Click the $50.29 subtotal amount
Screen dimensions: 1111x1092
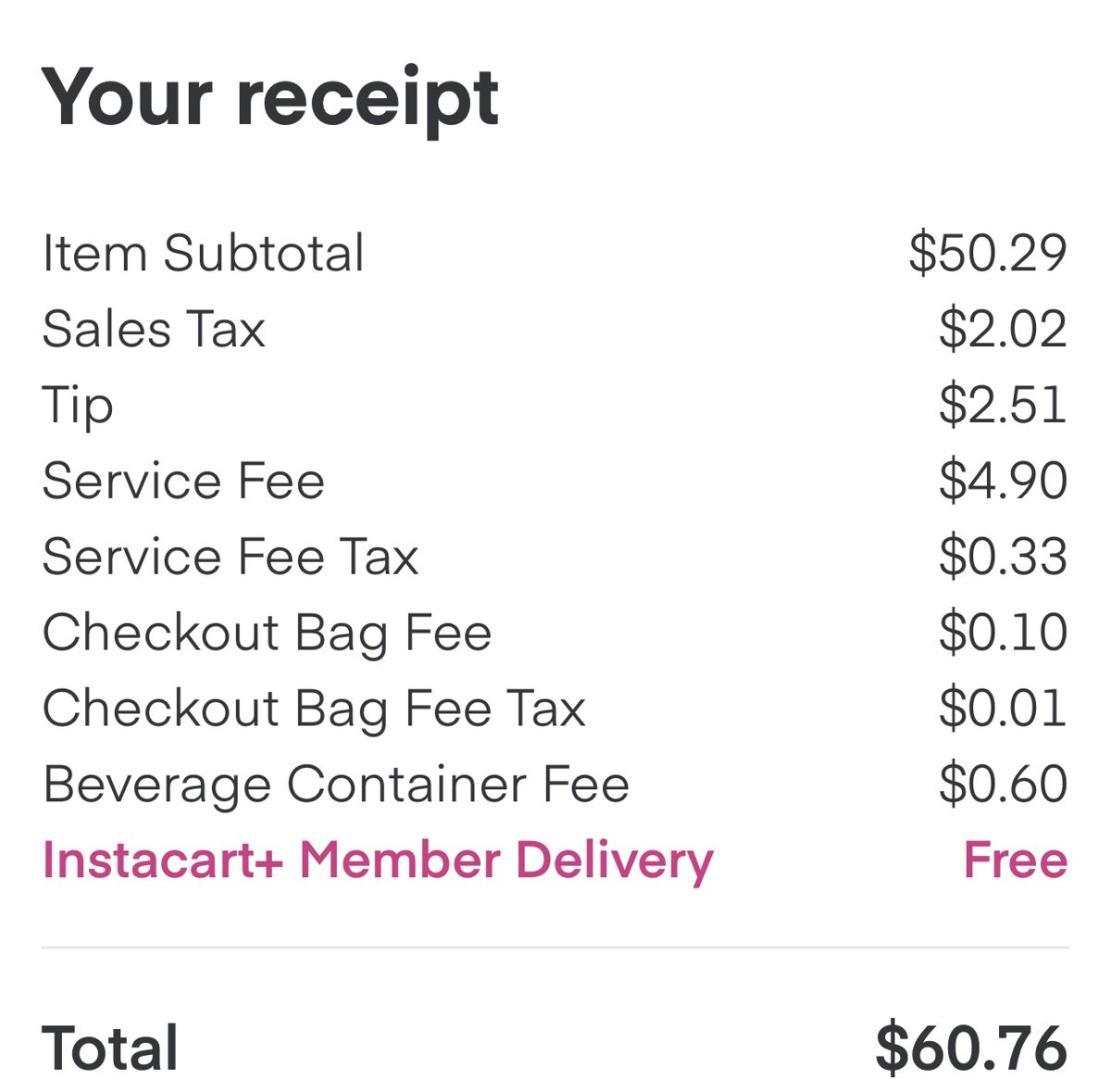point(988,253)
